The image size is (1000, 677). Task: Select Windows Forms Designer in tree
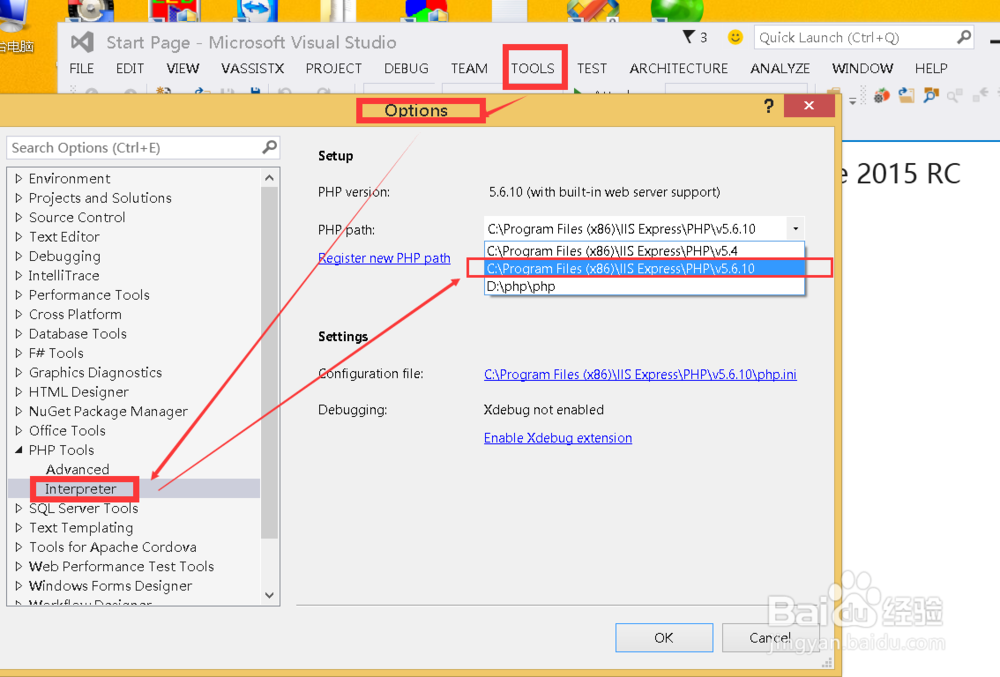tap(110, 586)
